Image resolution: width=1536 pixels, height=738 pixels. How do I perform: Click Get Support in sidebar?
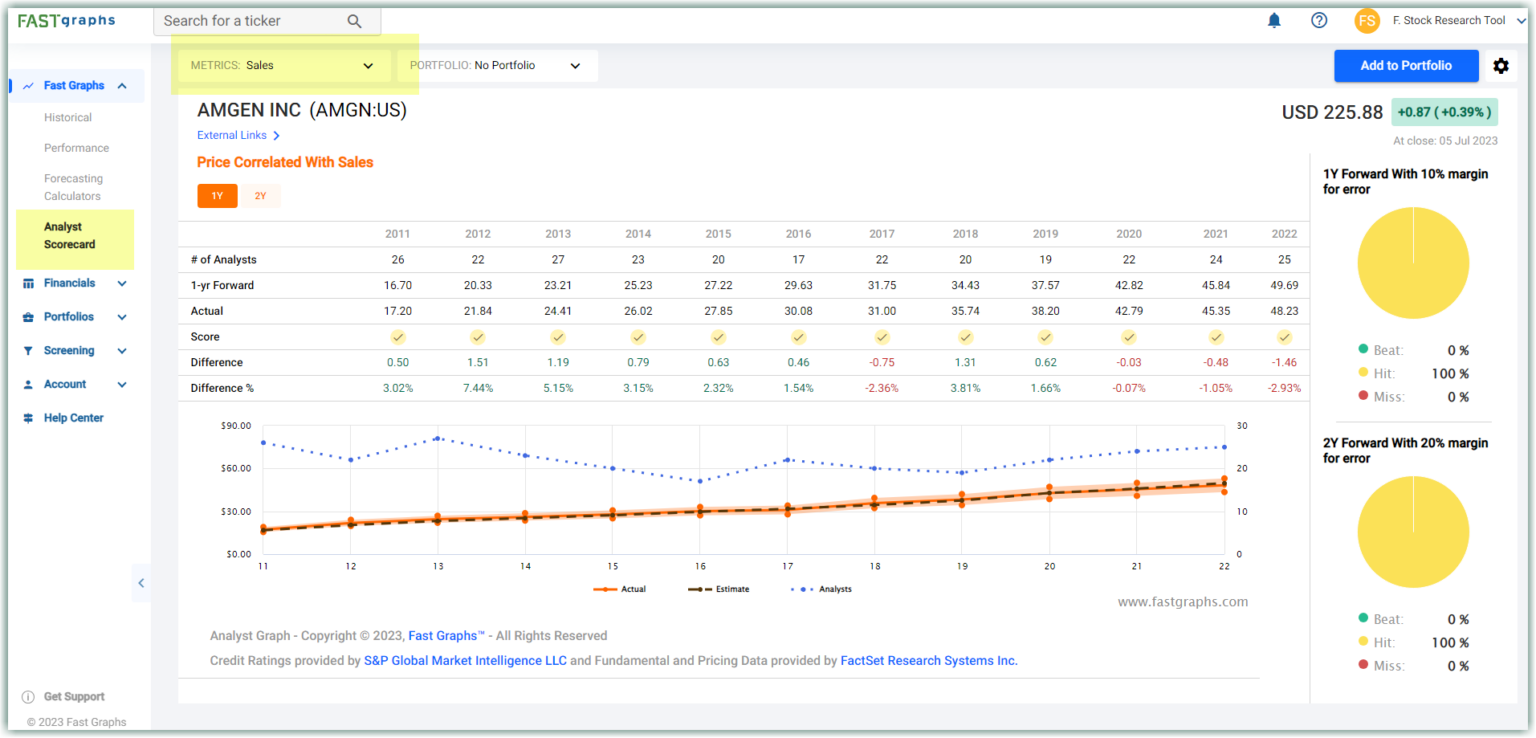tap(74, 697)
